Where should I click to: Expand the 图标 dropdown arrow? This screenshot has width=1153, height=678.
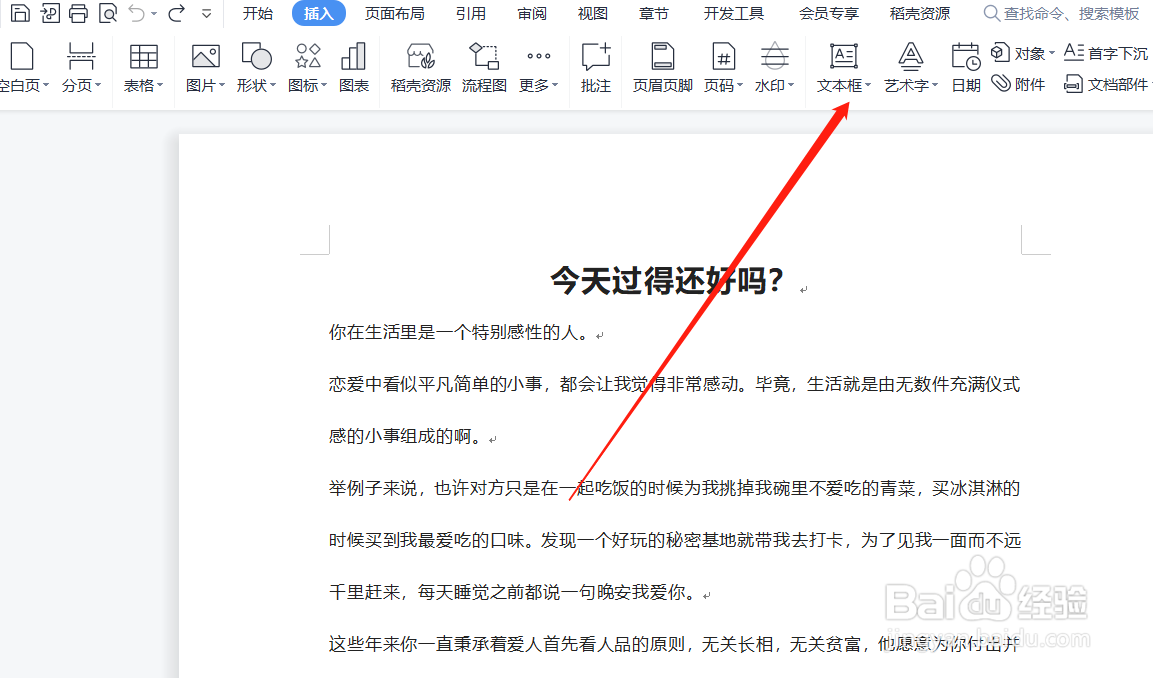[x=324, y=85]
